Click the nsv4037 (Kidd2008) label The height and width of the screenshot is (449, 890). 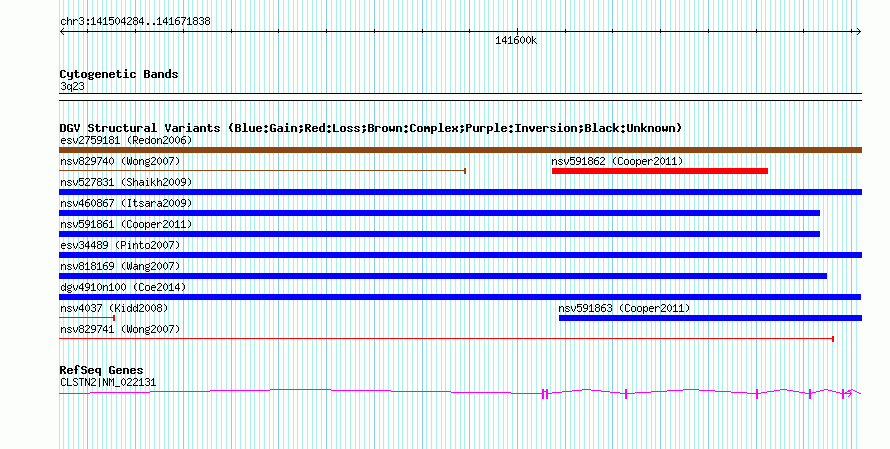pos(114,308)
